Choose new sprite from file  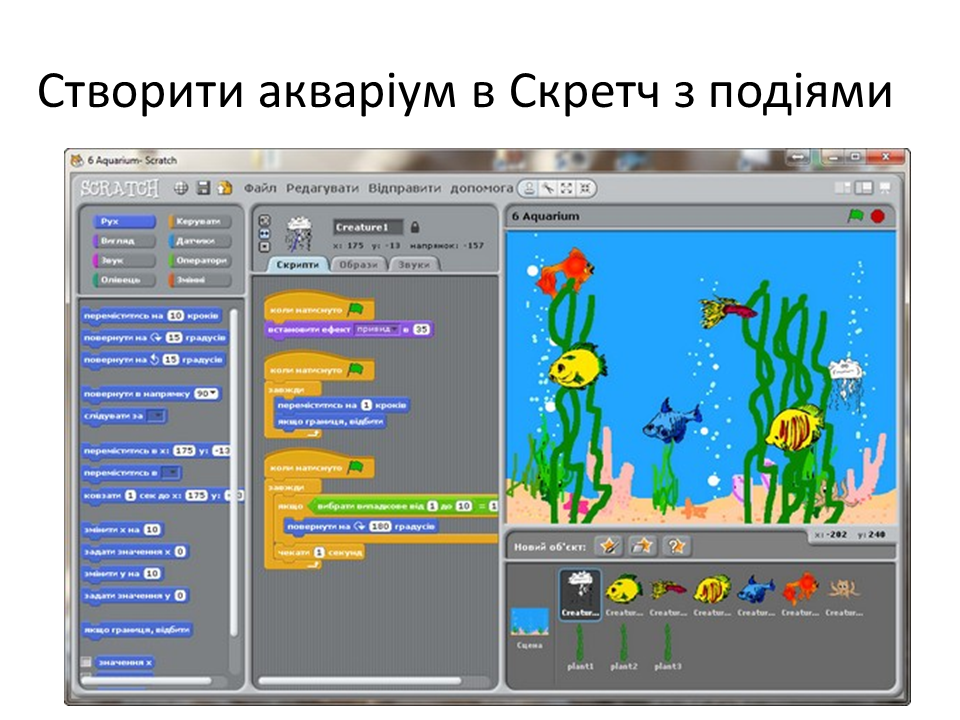642,546
